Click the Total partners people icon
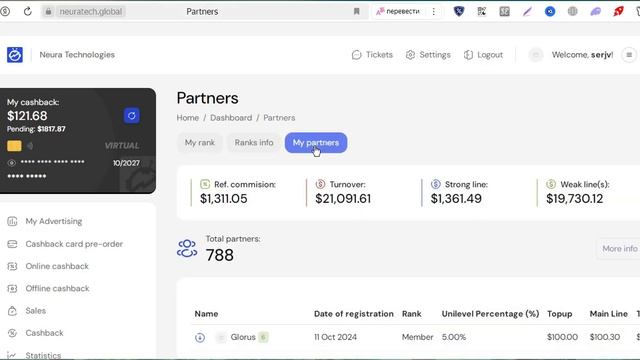 pyautogui.click(x=187, y=249)
